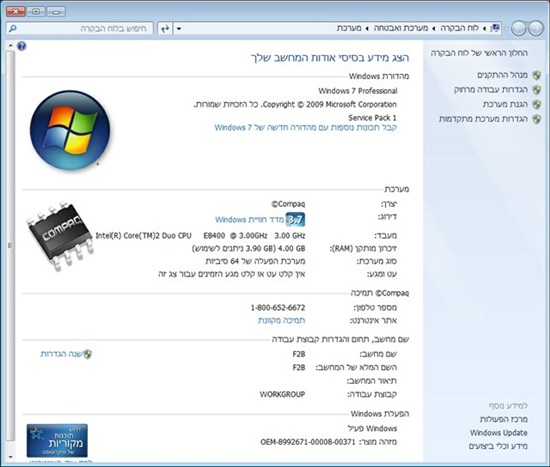Select מערכת breadcrumb segment
Image resolution: width=550 pixels, height=467 pixels.
coord(349,28)
